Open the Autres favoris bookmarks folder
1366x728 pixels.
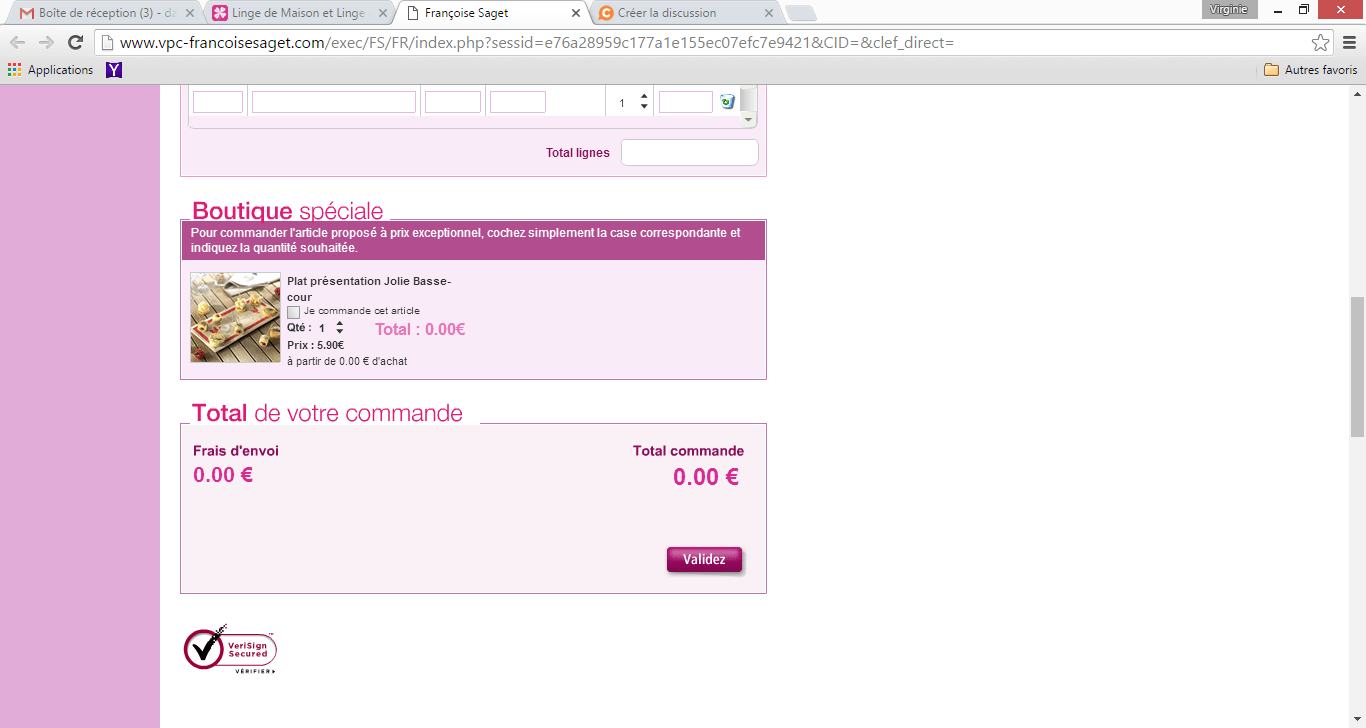(1310, 70)
